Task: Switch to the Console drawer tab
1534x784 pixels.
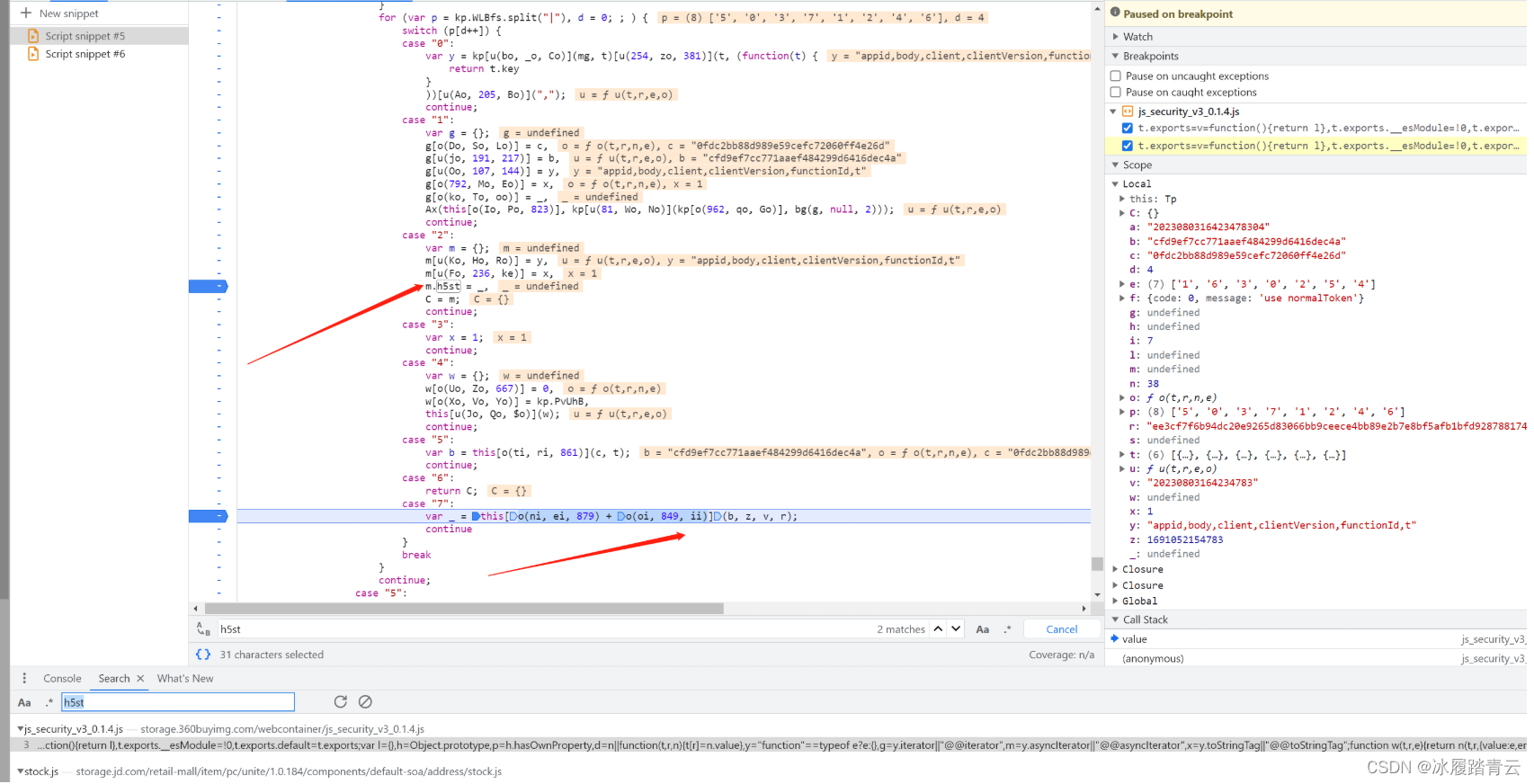Action: pos(62,680)
